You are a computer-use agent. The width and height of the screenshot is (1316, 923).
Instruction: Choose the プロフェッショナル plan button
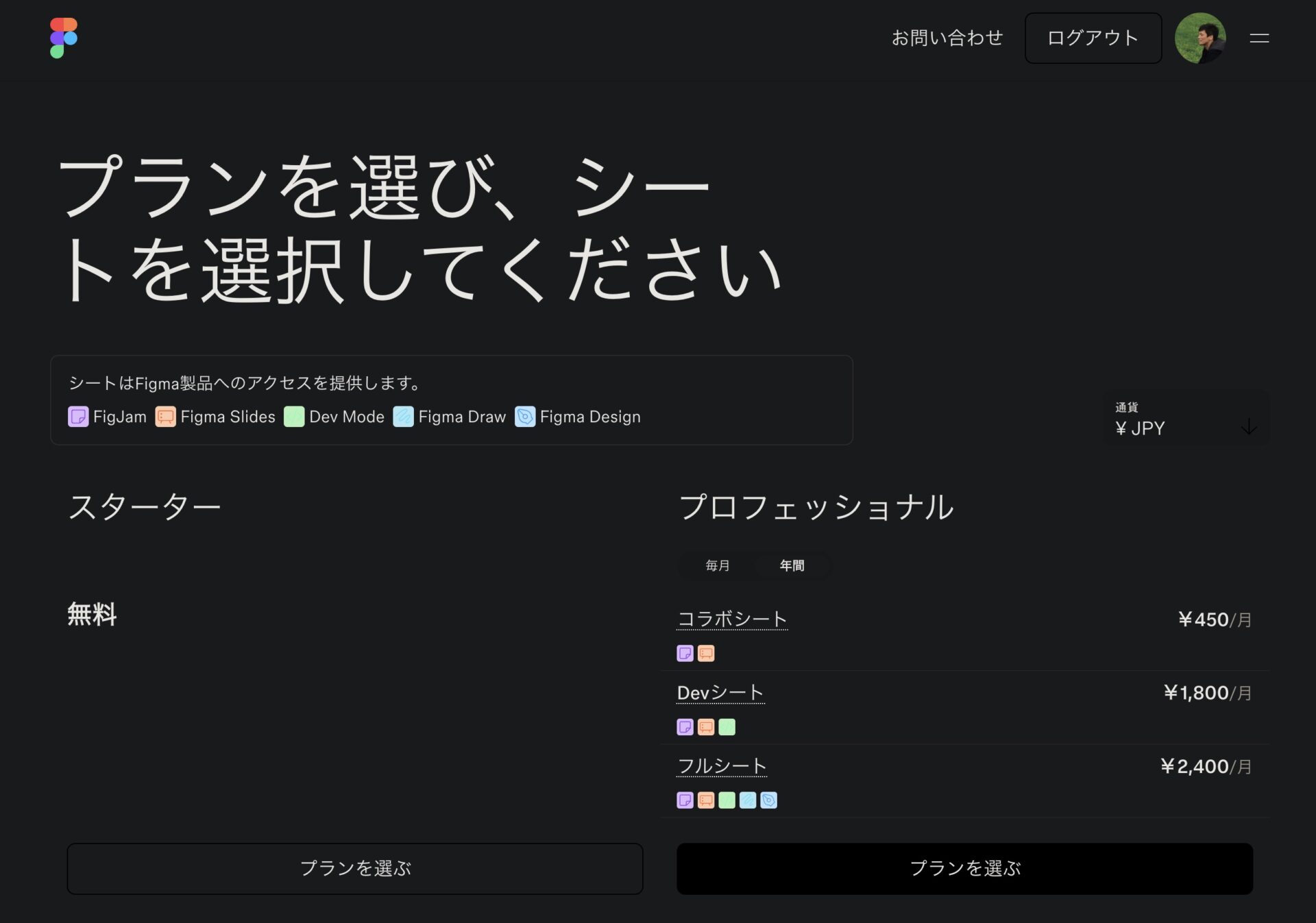tap(964, 868)
